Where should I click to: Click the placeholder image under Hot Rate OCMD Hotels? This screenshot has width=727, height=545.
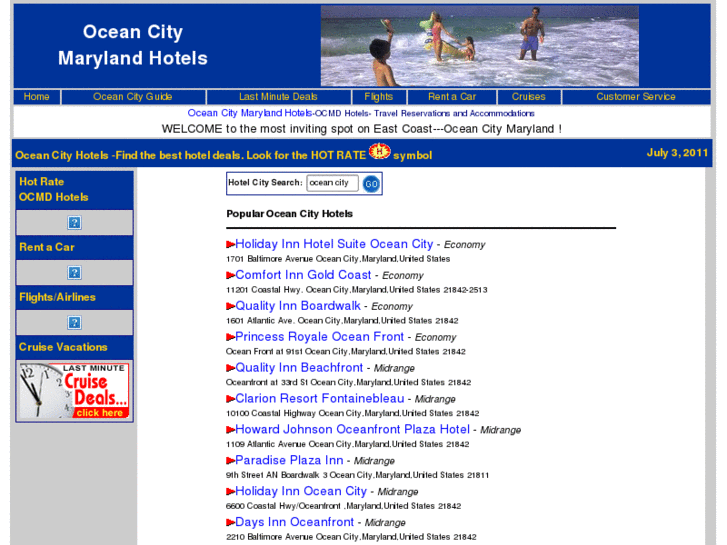click(x=75, y=223)
